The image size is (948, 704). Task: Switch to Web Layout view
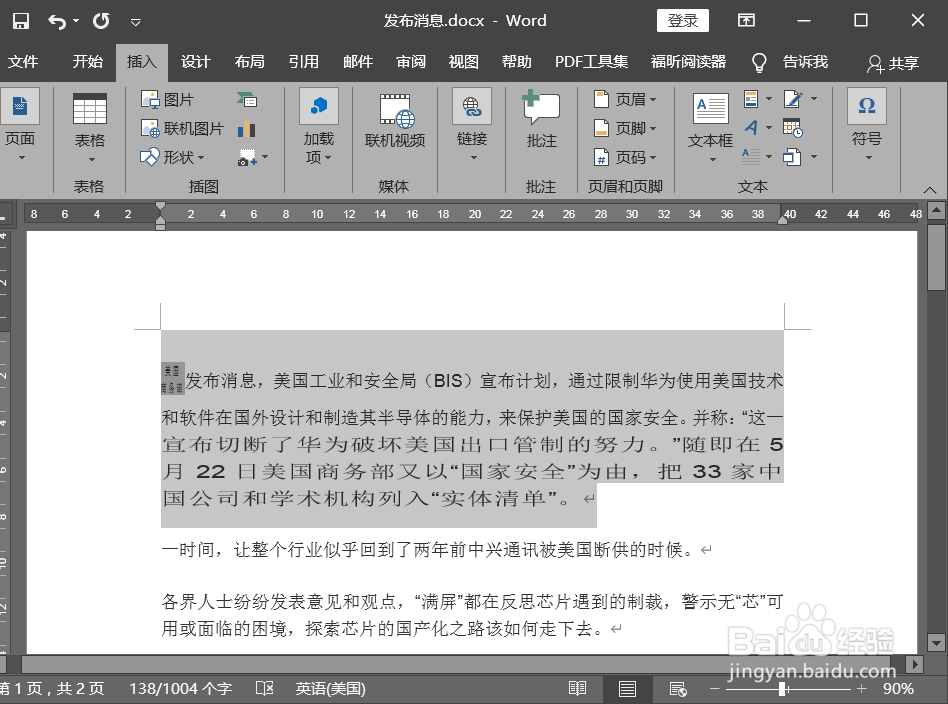click(678, 689)
